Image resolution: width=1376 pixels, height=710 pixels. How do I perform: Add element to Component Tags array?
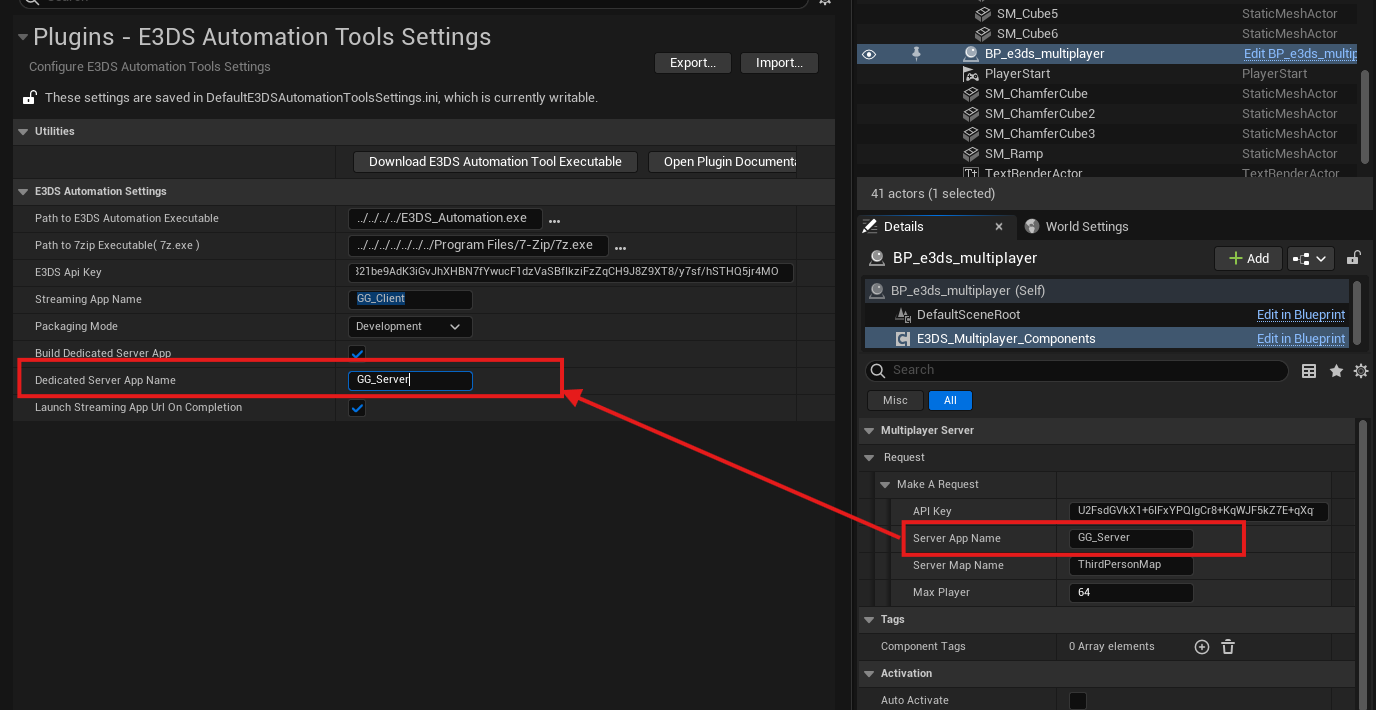point(1202,647)
